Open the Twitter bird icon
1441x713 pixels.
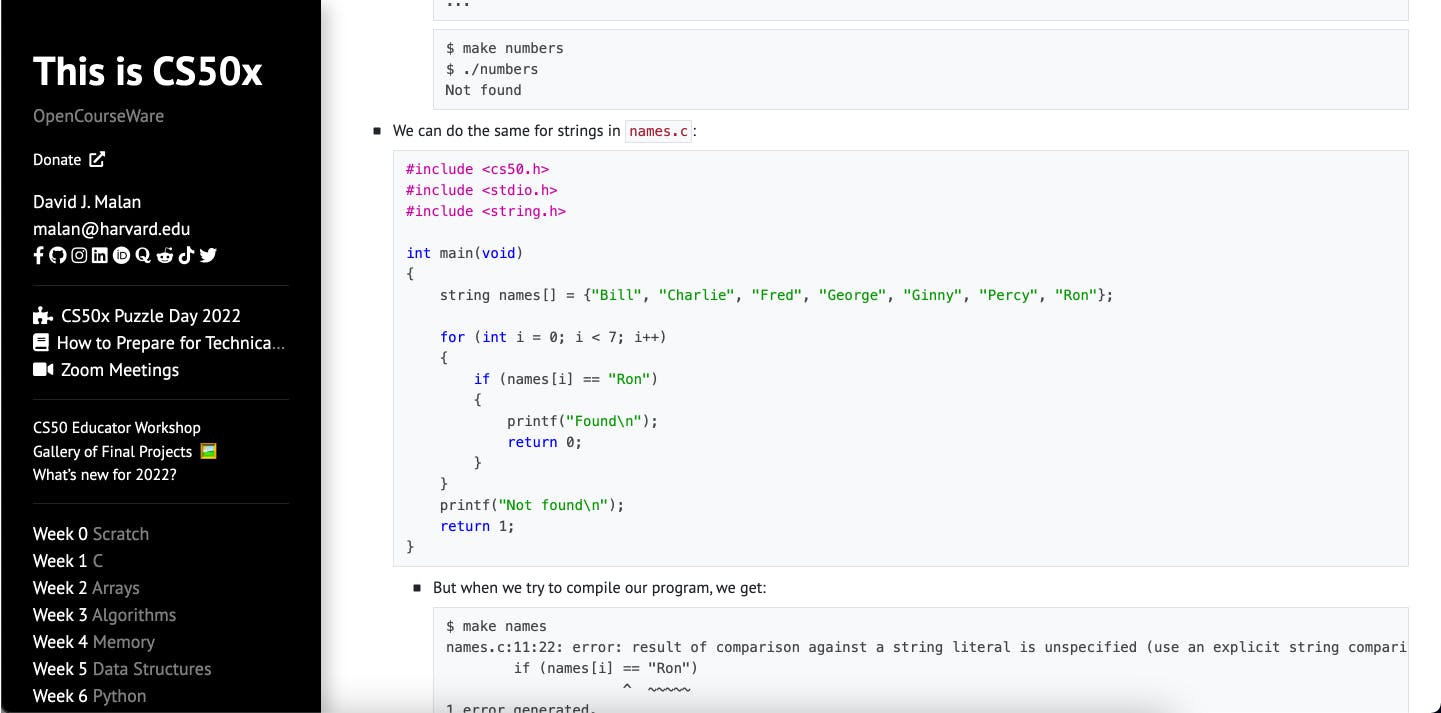point(208,255)
